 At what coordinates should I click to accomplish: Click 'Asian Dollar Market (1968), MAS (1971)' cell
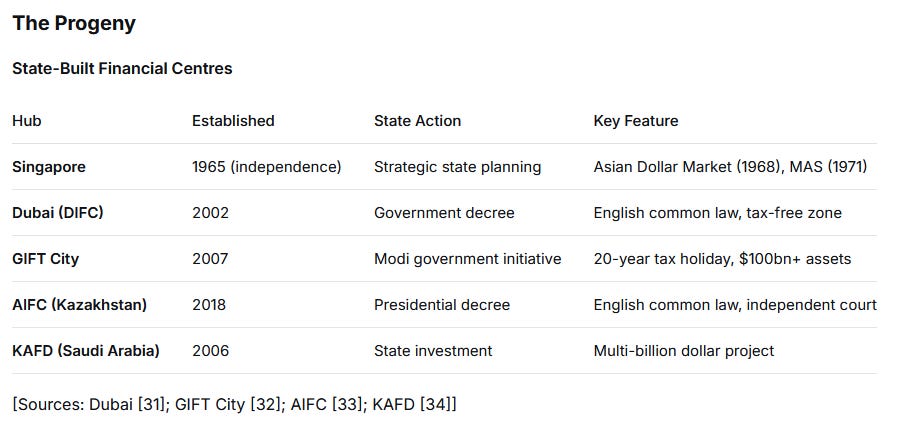pyautogui.click(x=730, y=167)
